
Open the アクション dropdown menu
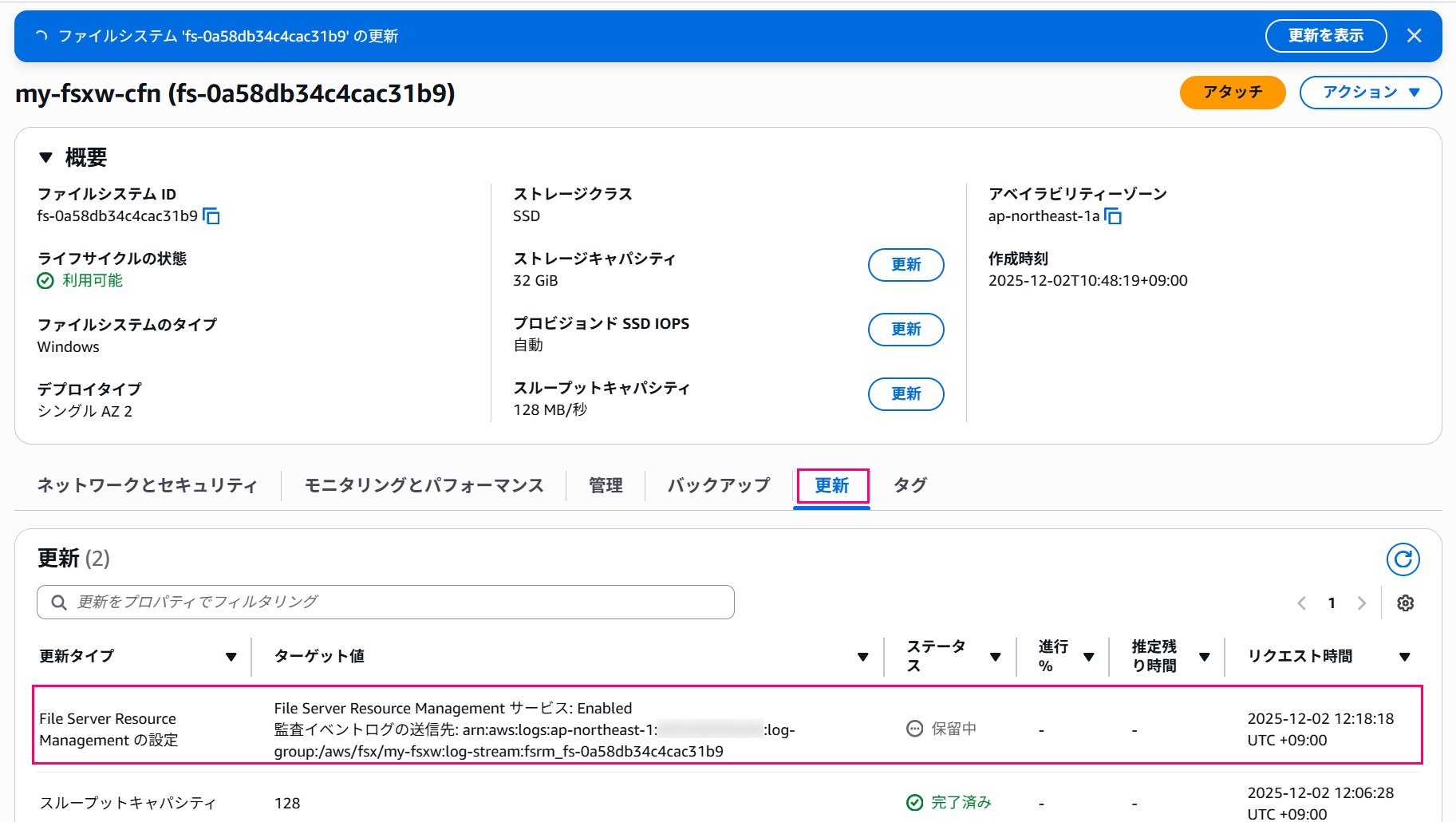(1370, 92)
